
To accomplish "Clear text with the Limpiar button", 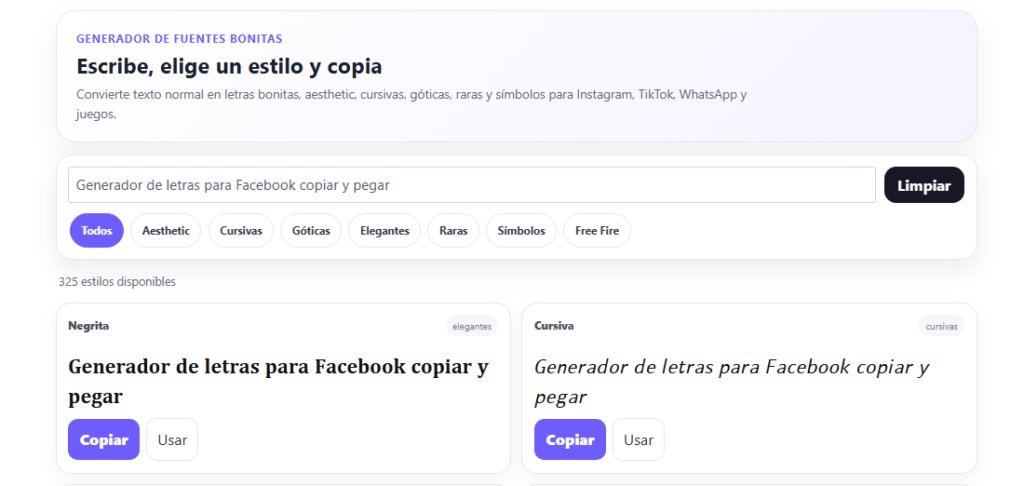I will 924,185.
